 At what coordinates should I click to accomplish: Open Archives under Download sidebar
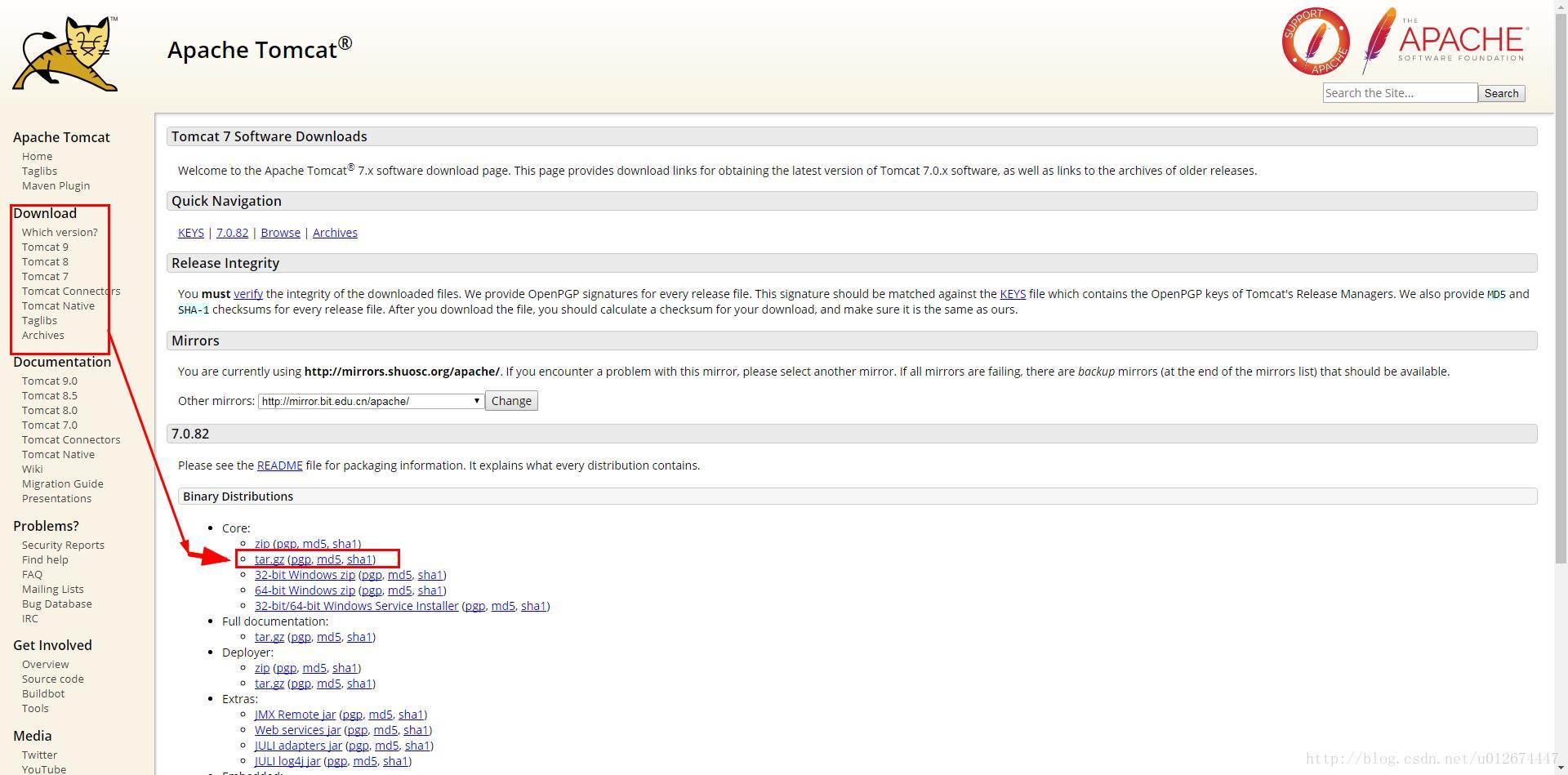(x=42, y=335)
